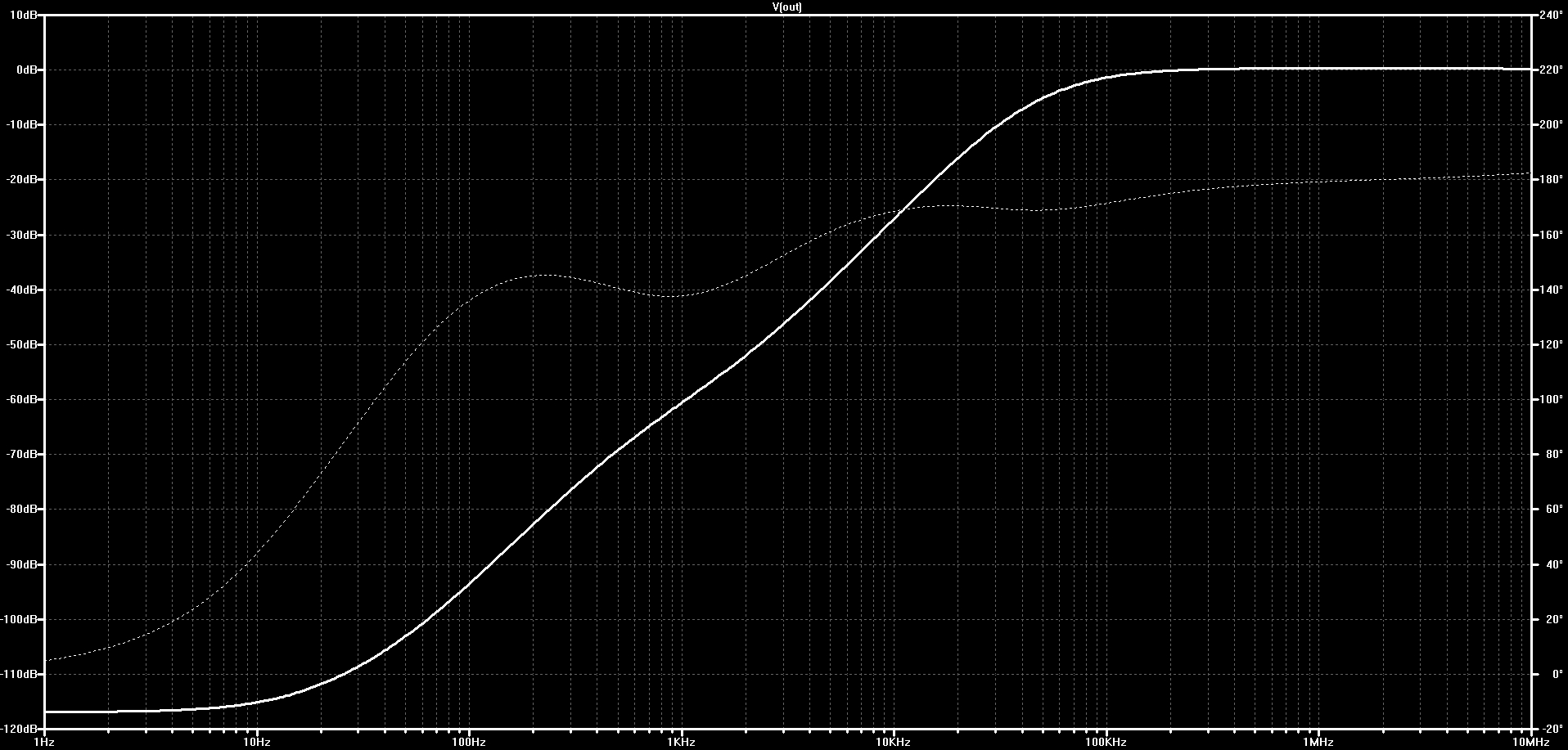Click the 100° phase axis label
This screenshot has height=750, width=1568.
click(x=1551, y=399)
